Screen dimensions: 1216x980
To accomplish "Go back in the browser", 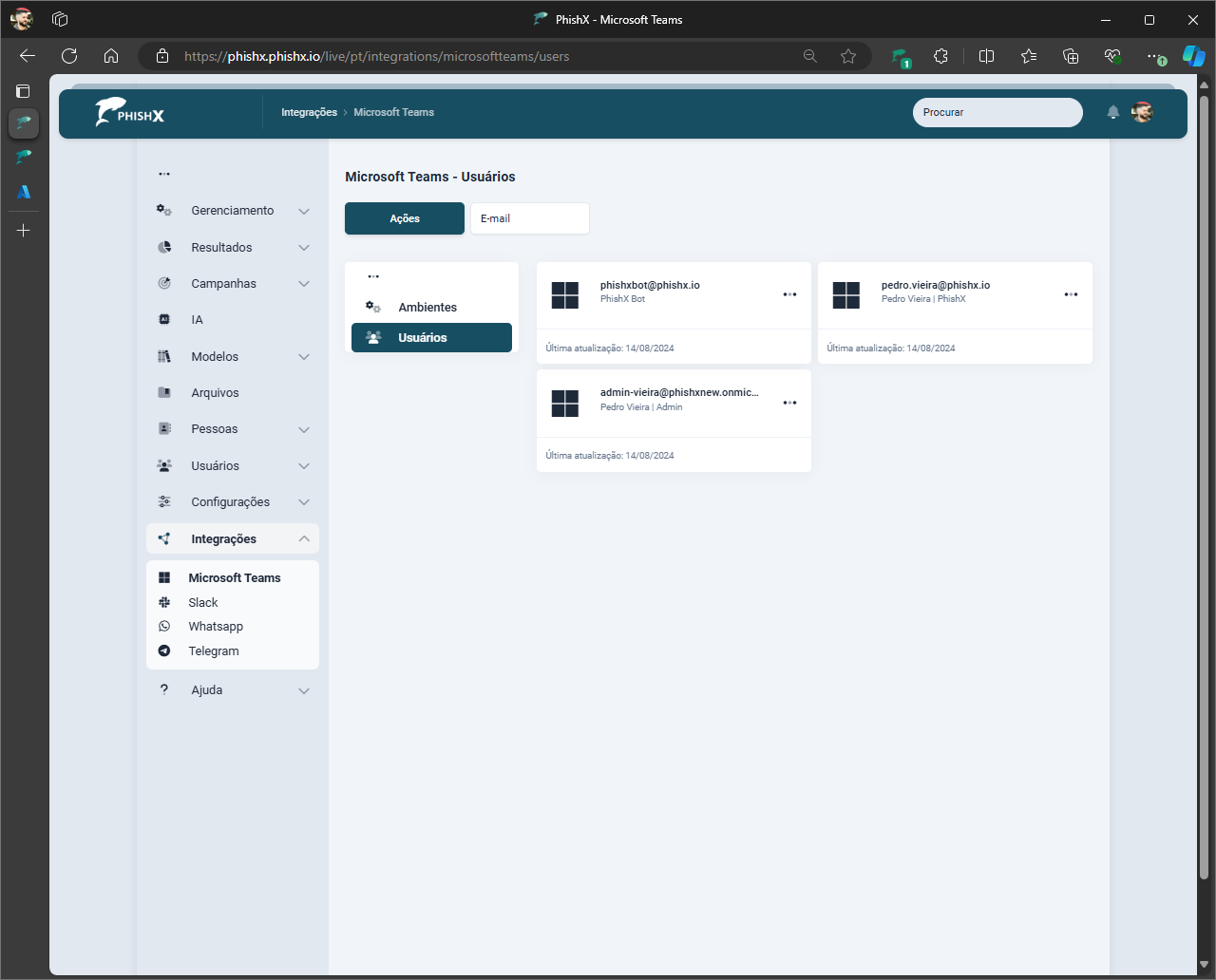I will click(28, 56).
